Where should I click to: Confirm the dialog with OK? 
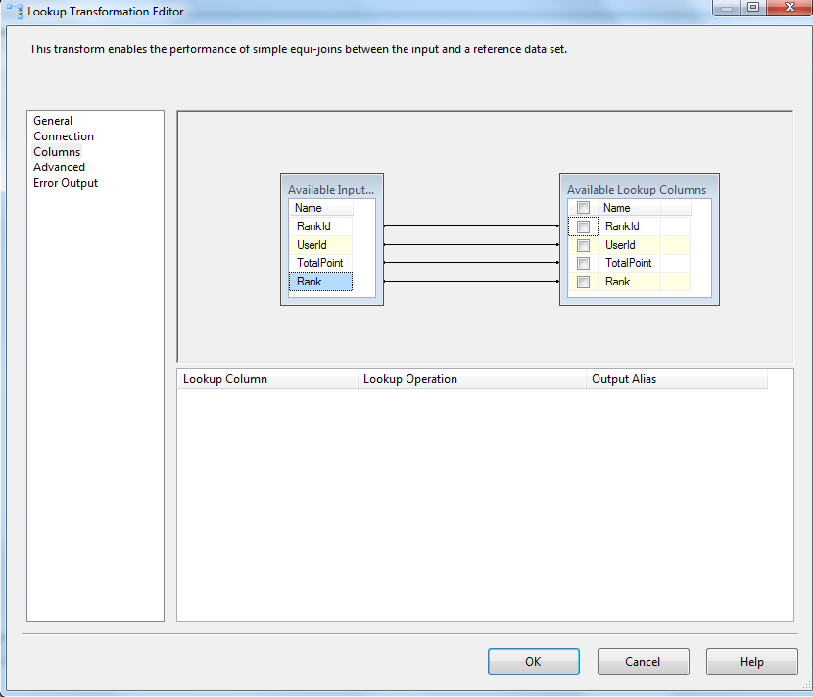(534, 662)
